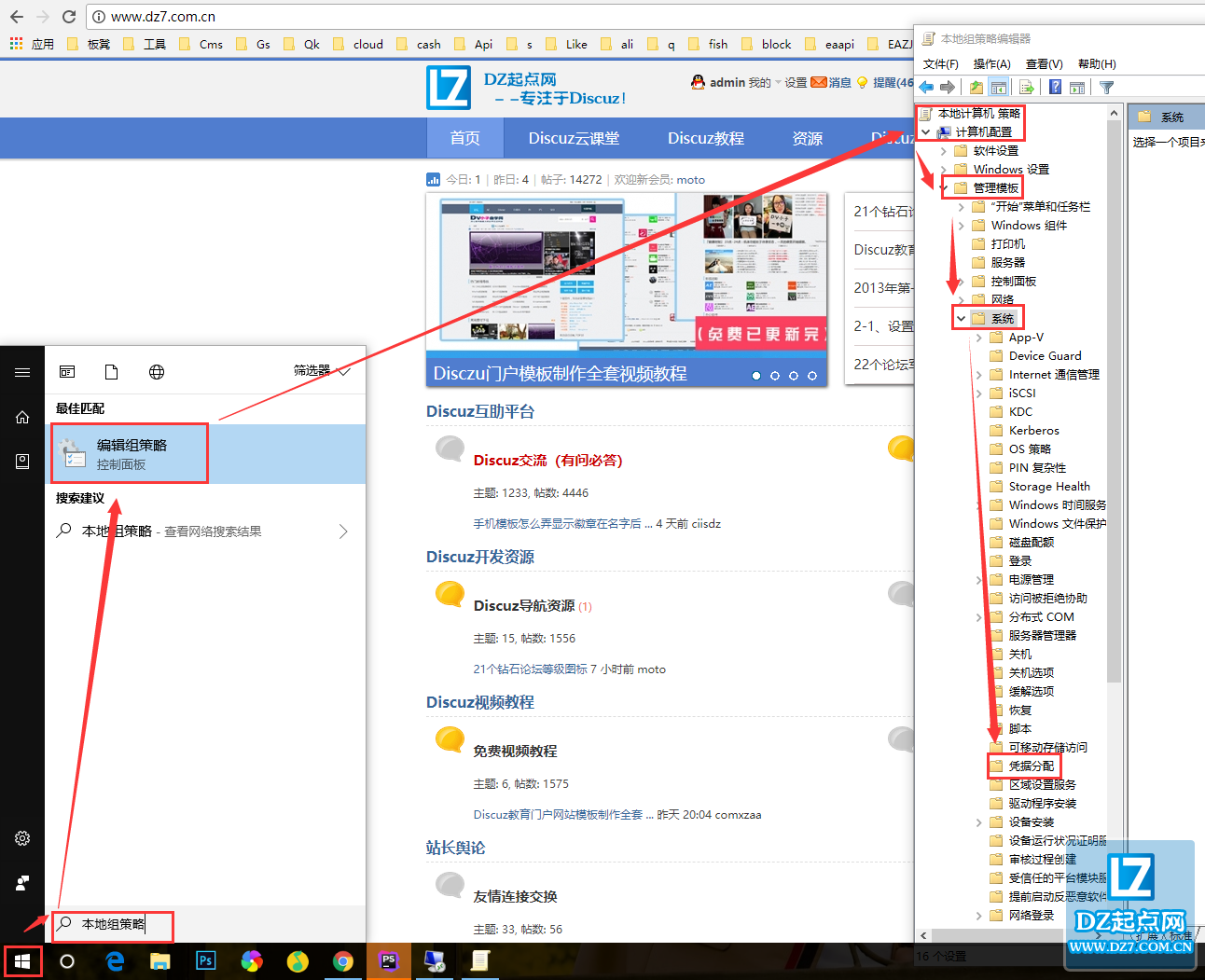Expand the Windows 设置 folder

click(944, 169)
